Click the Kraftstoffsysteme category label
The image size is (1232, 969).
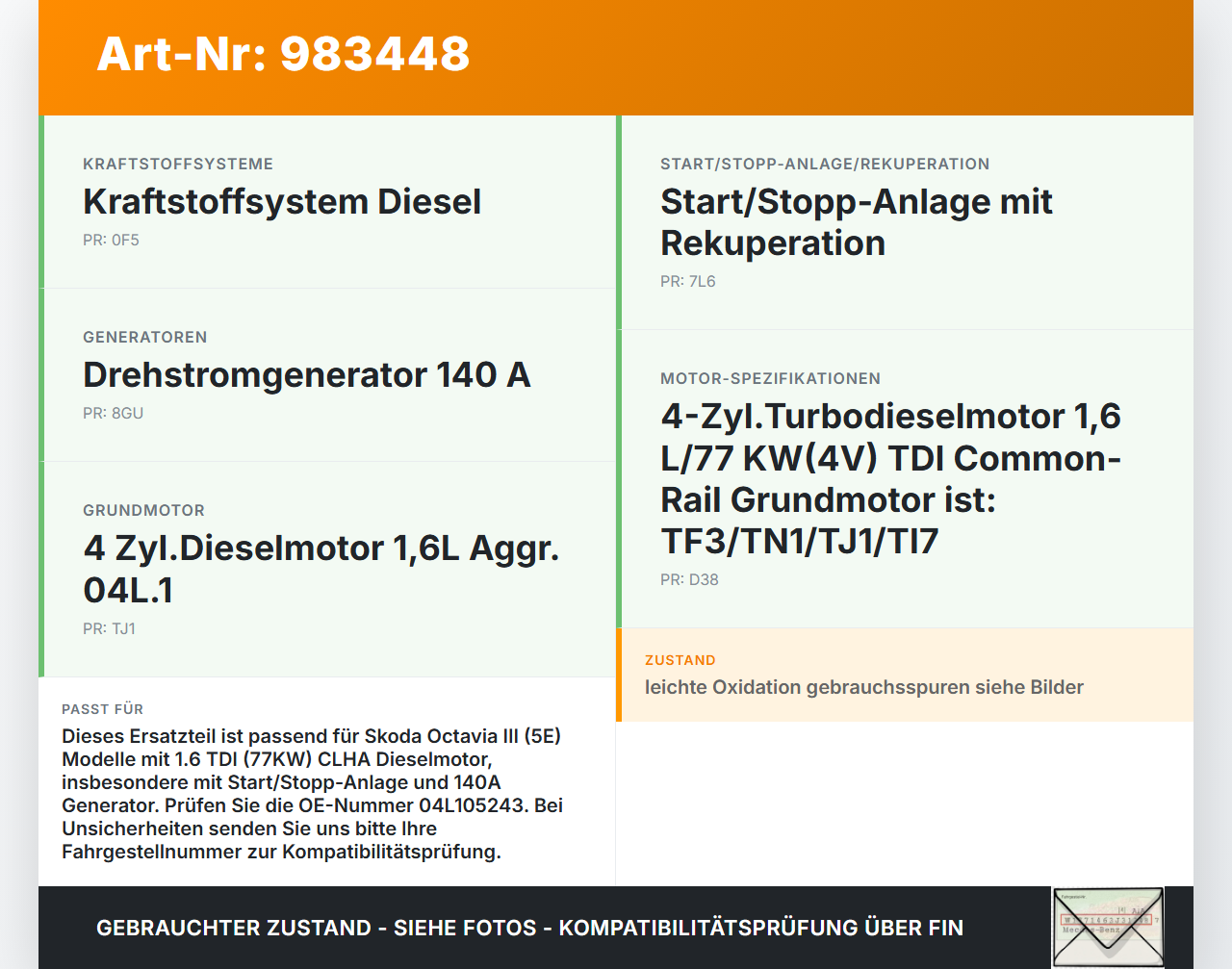click(178, 164)
